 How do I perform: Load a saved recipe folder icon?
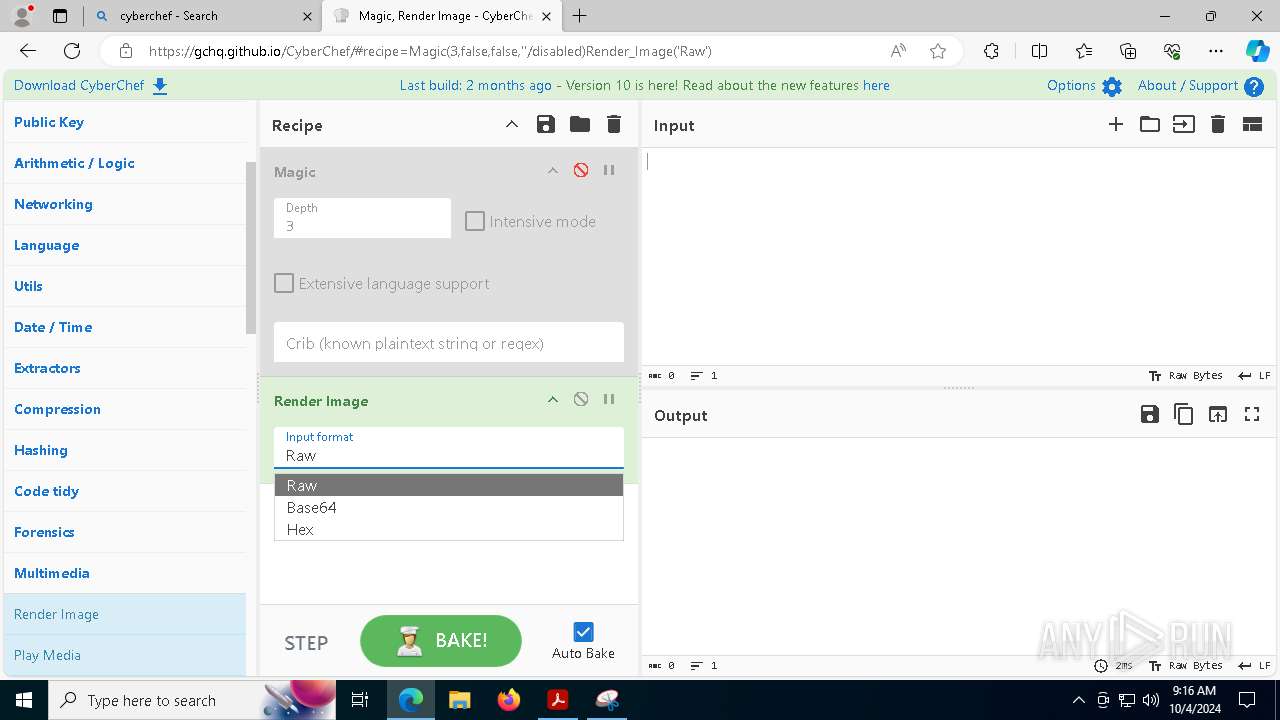coord(579,124)
